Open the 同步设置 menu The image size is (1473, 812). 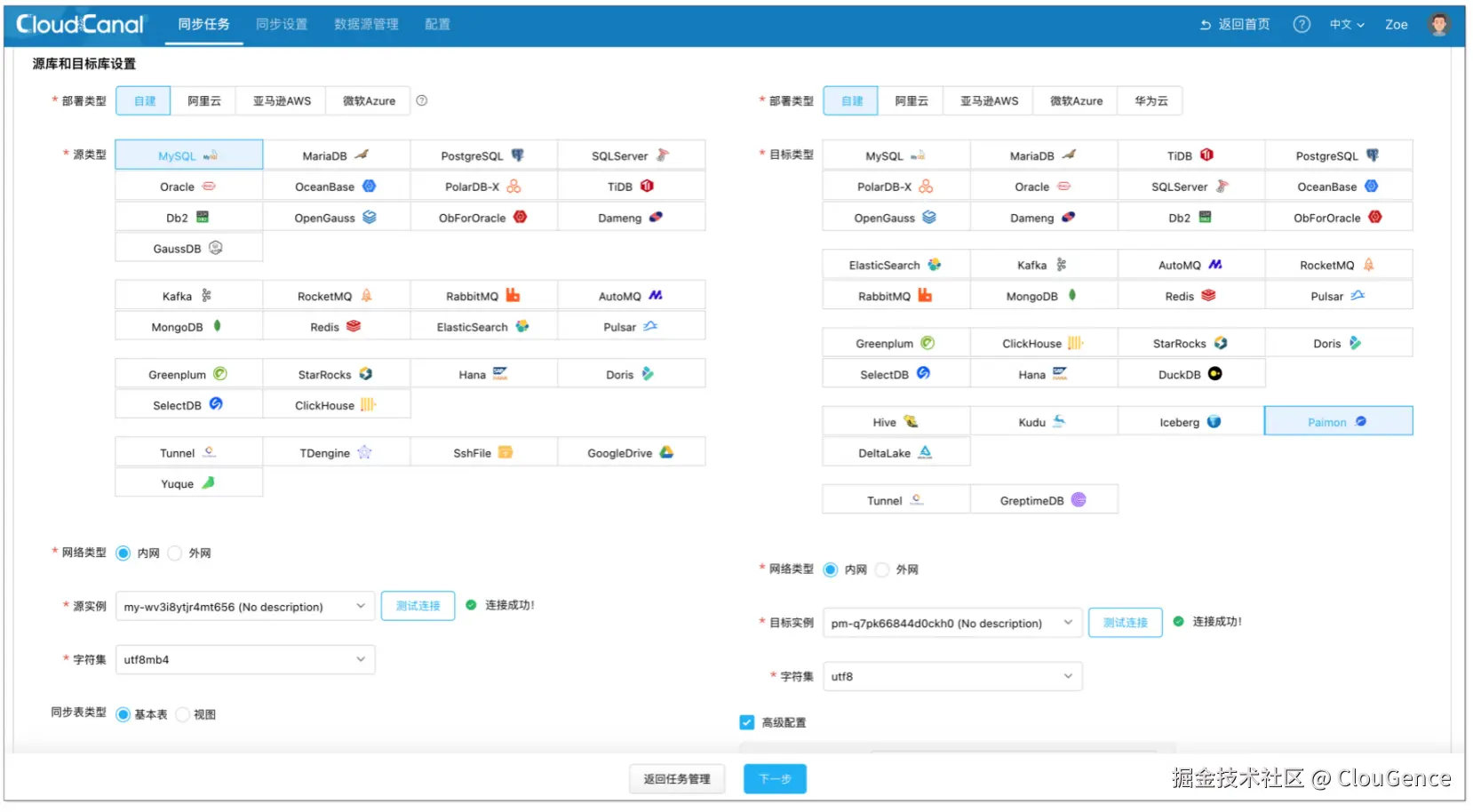tap(282, 24)
